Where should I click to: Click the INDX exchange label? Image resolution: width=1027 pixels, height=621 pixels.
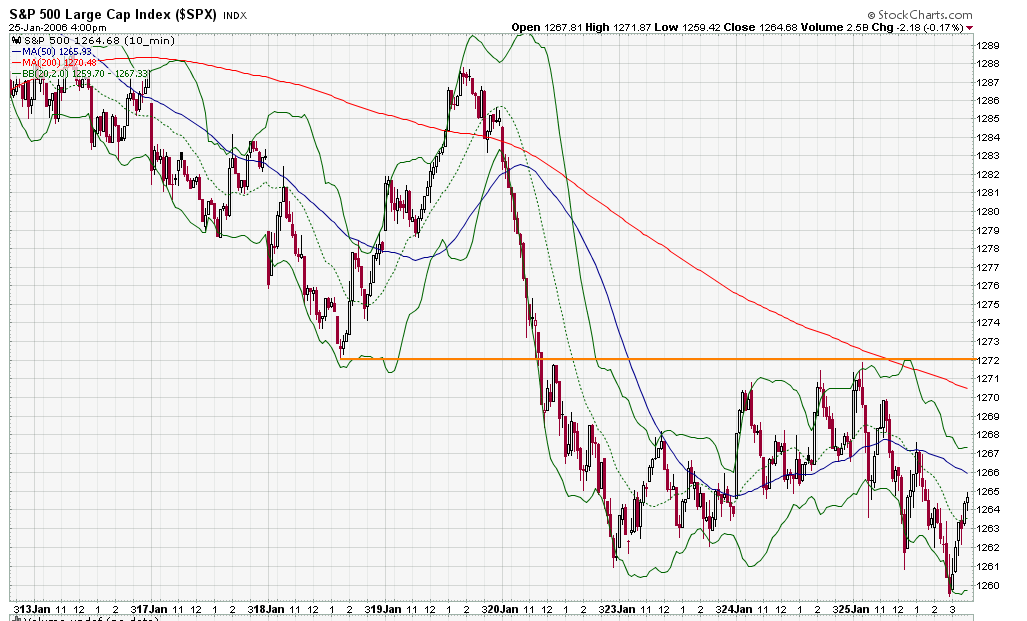pos(235,16)
